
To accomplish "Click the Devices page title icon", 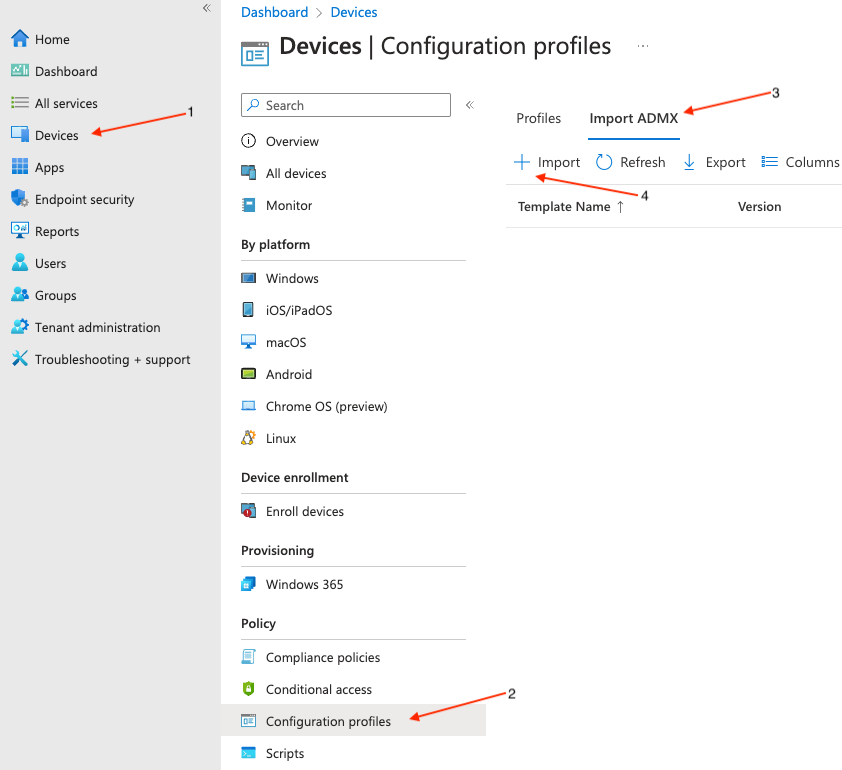I will click(x=255, y=54).
